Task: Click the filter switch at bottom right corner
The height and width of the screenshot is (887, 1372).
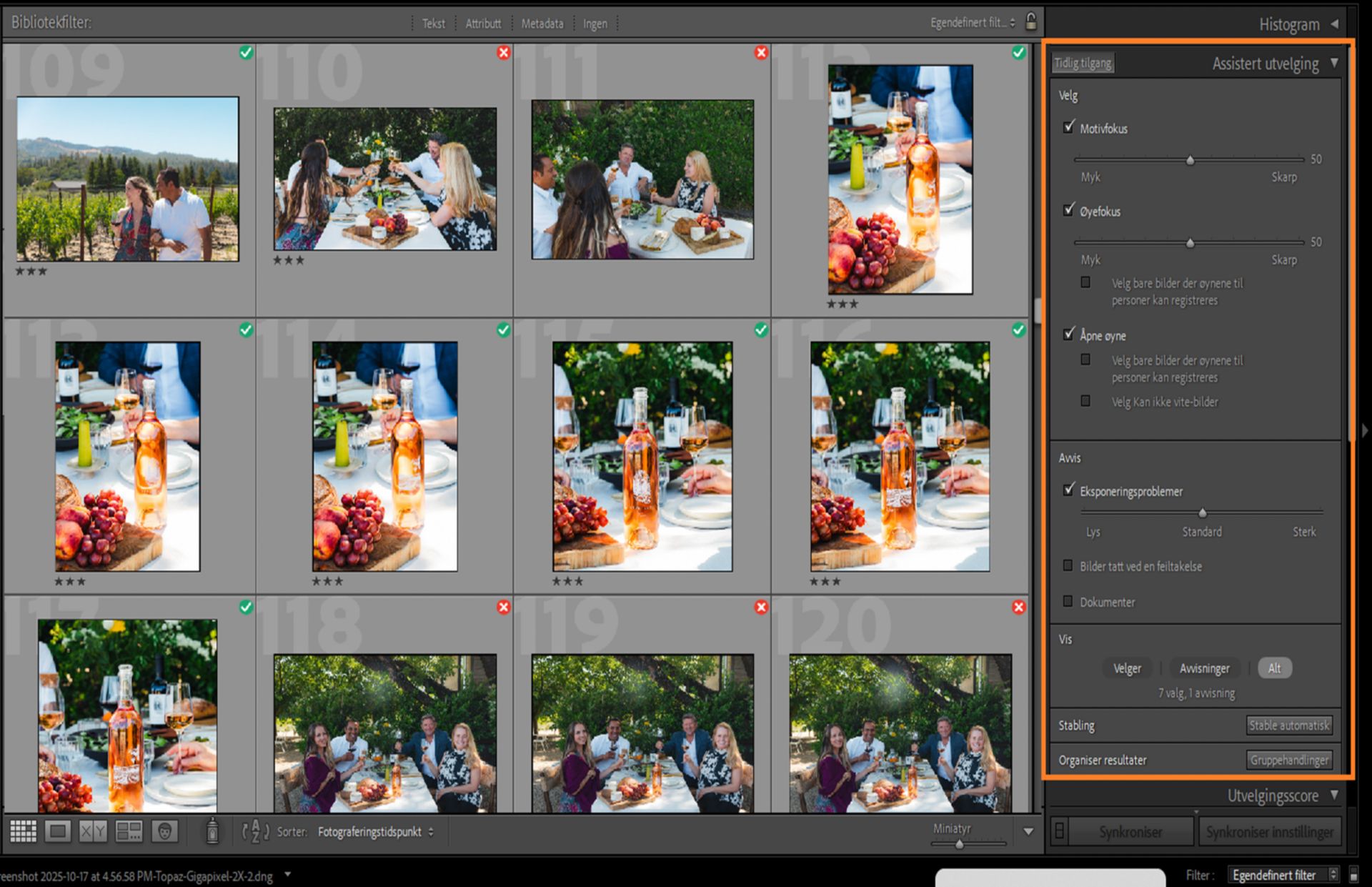Action: pyautogui.click(x=1353, y=875)
